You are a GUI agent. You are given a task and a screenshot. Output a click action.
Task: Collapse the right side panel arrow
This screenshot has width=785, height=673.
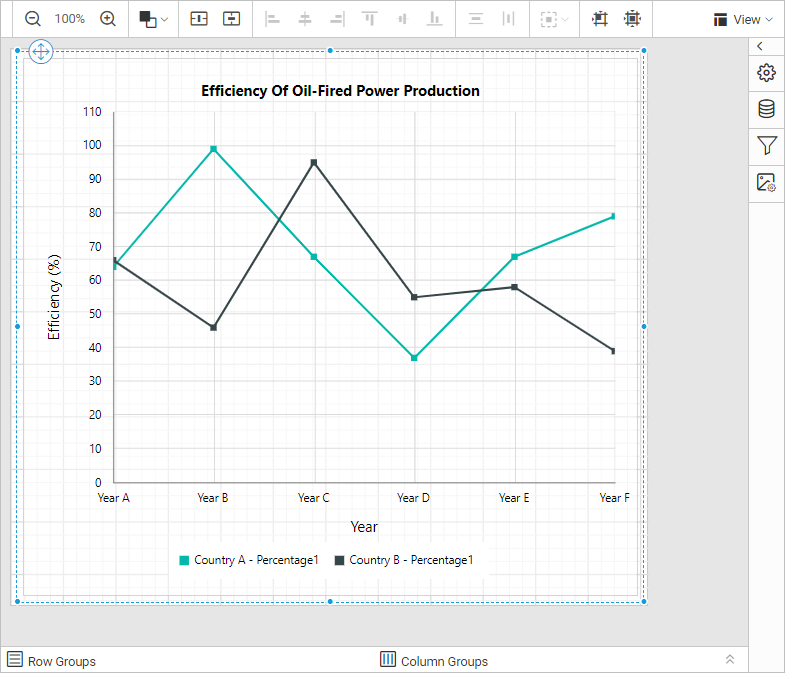760,46
